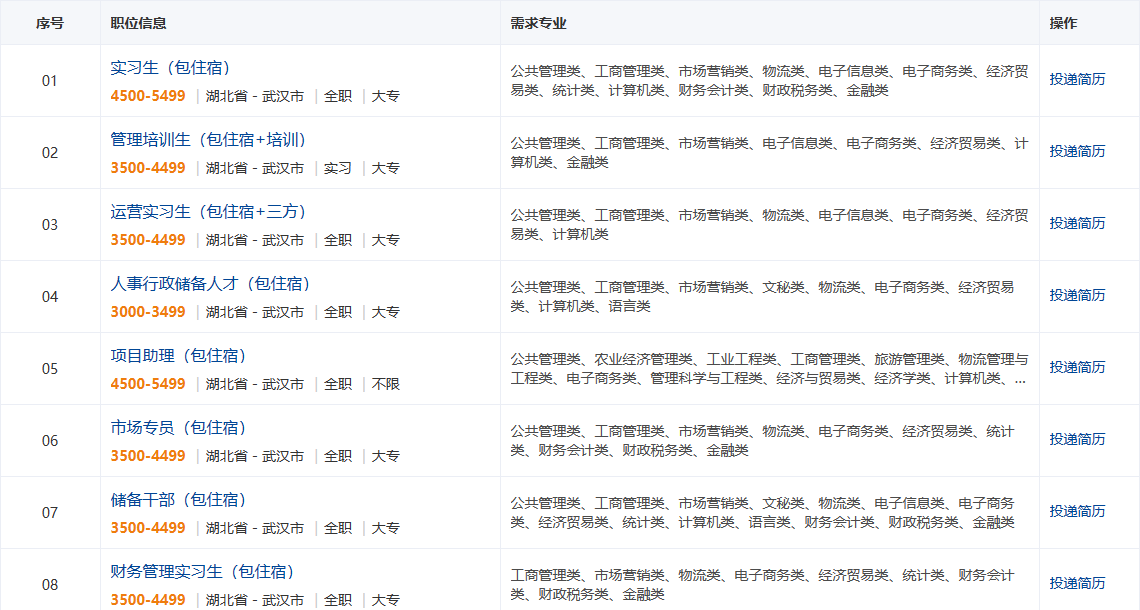Submit resume for row 06 市场专员
Image resolution: width=1140 pixels, height=610 pixels.
pyautogui.click(x=1077, y=440)
